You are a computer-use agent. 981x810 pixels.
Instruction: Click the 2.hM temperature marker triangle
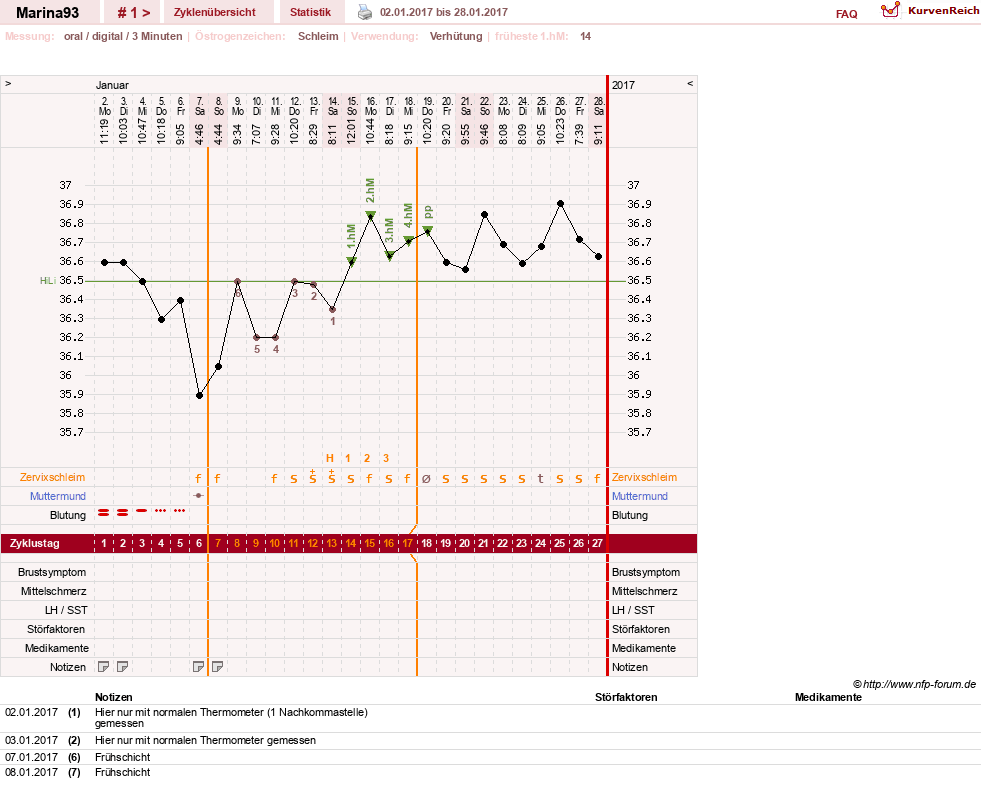point(370,216)
